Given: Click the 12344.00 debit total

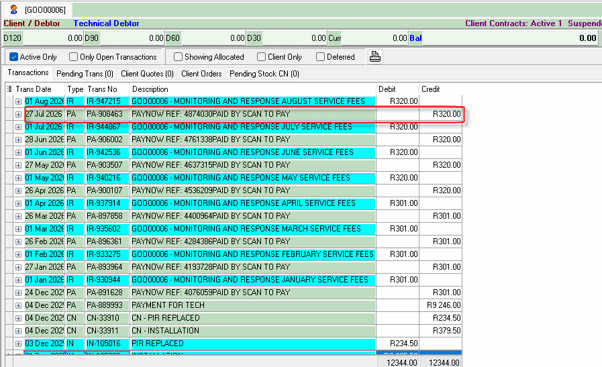Looking at the screenshot, I should [x=402, y=362].
